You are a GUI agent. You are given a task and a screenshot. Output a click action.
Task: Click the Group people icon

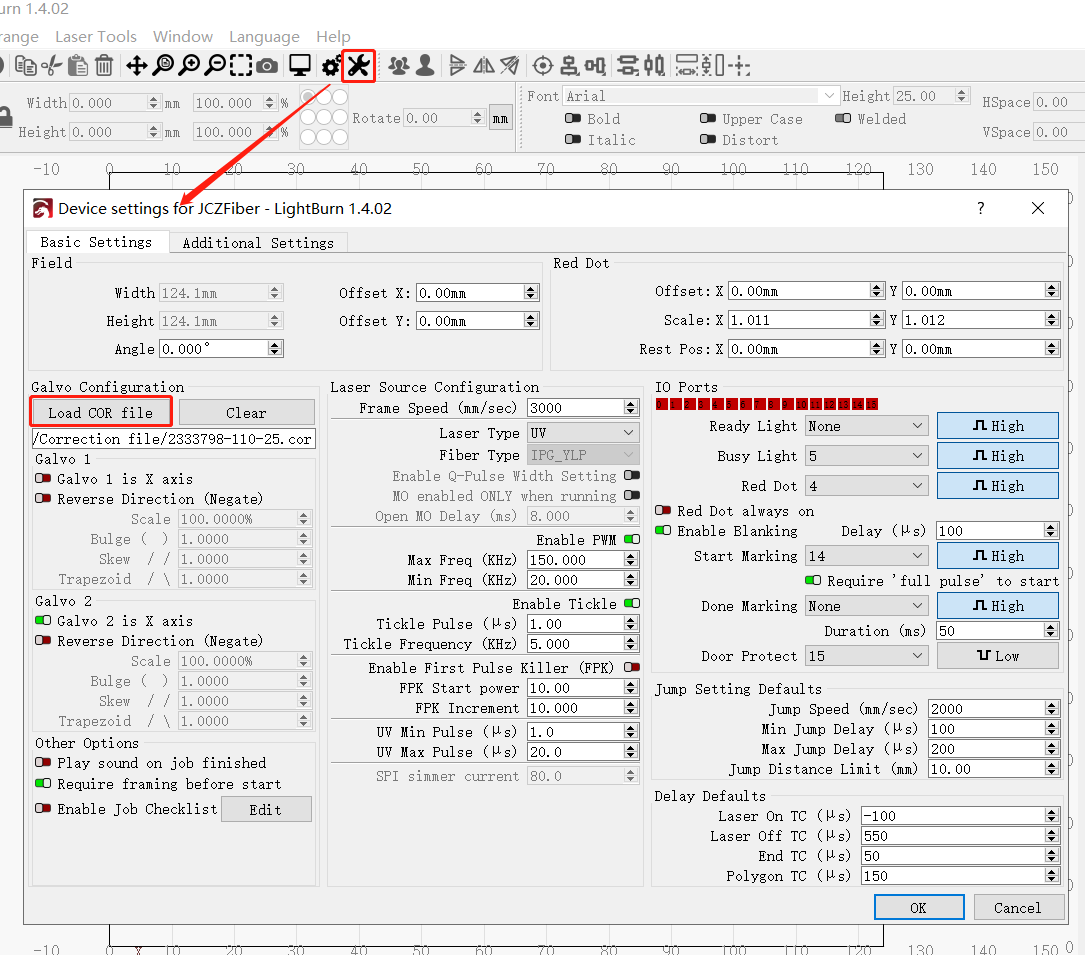pos(399,66)
